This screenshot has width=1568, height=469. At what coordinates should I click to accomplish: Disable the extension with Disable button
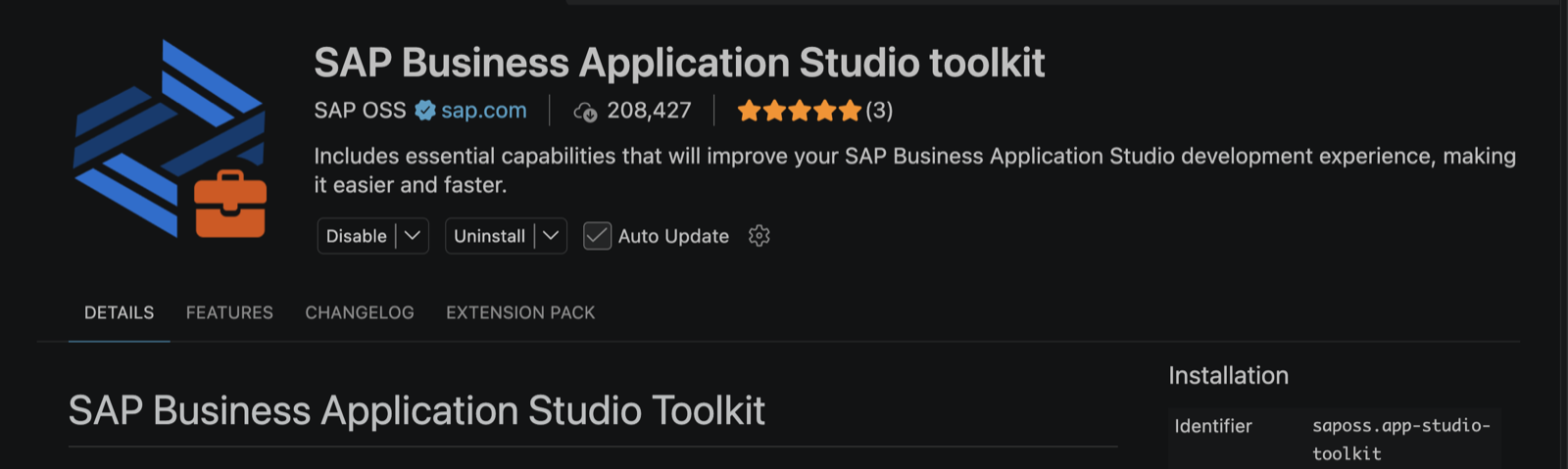(x=356, y=236)
